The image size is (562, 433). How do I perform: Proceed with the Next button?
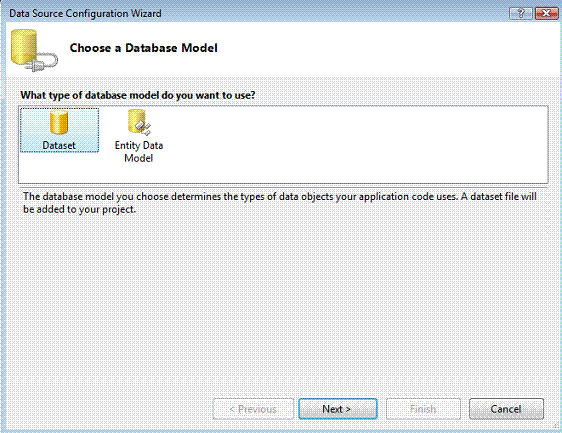[338, 409]
